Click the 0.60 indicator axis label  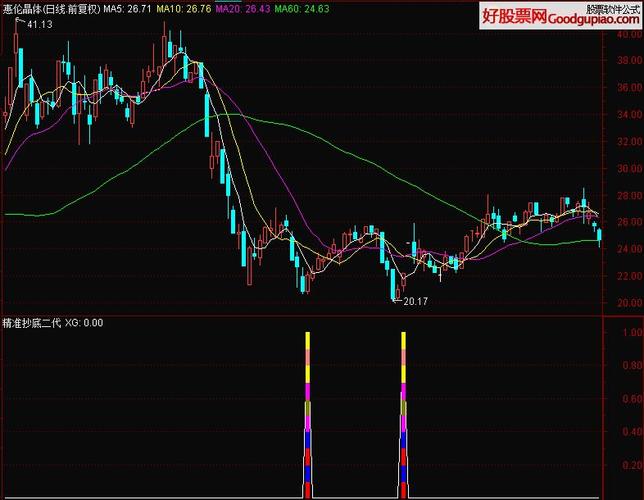(x=632, y=399)
